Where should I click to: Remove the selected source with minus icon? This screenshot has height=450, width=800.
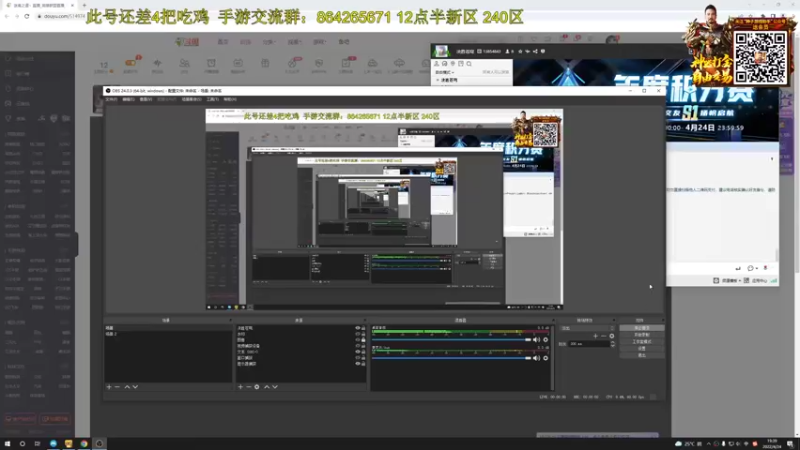click(x=248, y=387)
